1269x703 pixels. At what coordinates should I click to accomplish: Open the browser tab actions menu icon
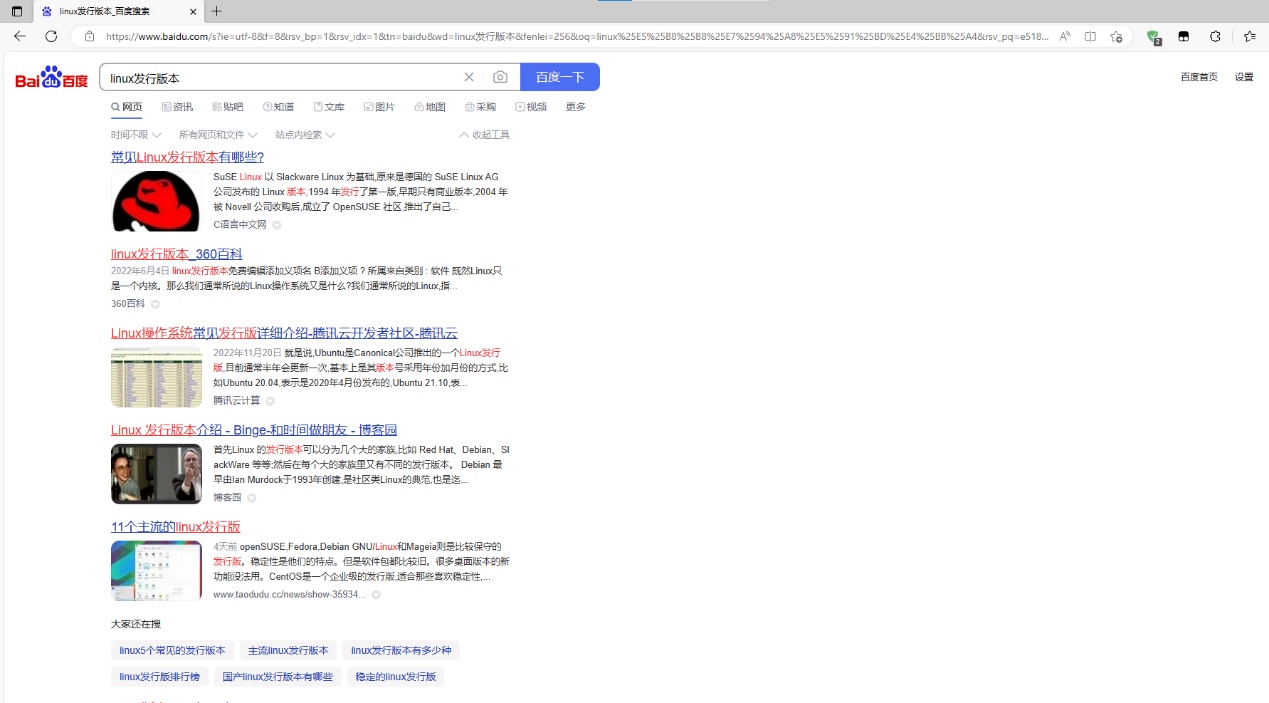17,11
